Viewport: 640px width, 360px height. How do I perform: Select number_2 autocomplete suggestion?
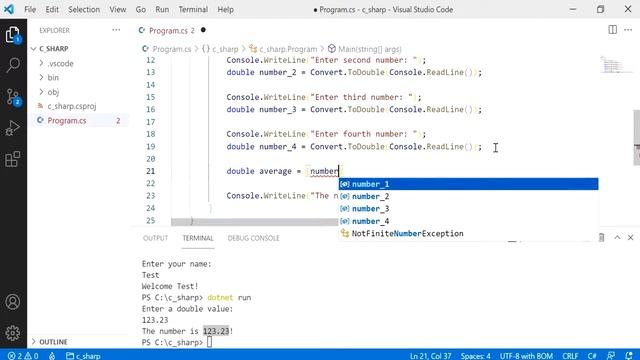coord(468,196)
